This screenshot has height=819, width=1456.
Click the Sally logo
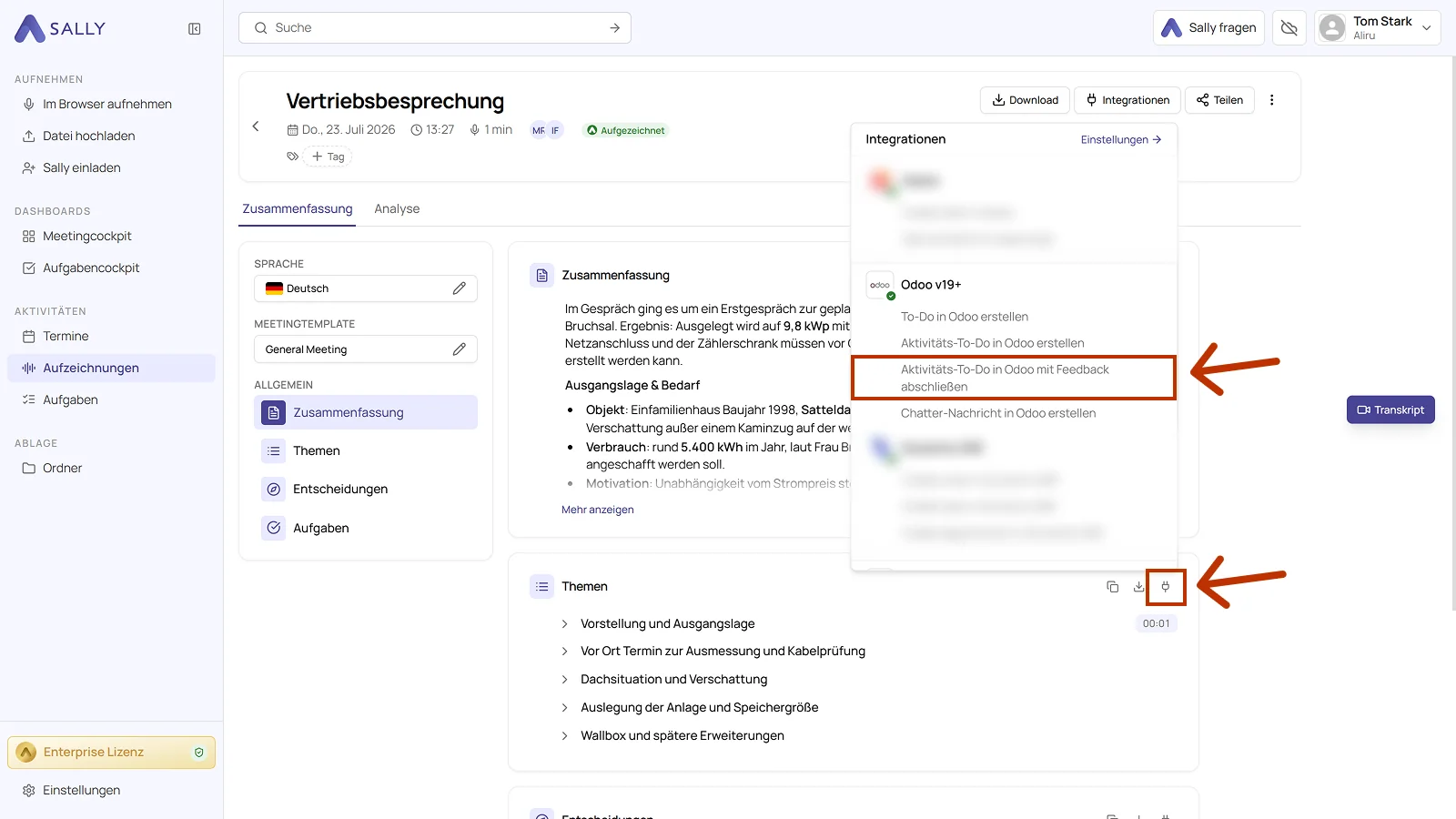[60, 29]
